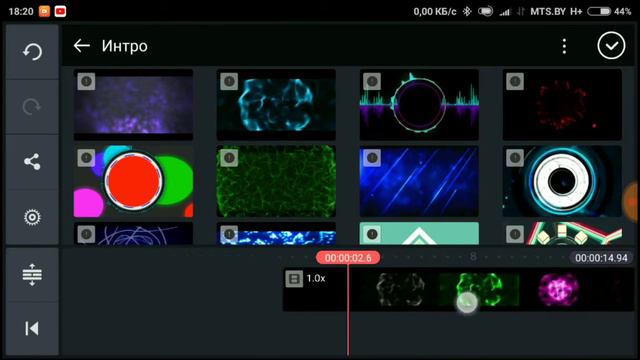Tap info badge on cyan eye thumbnail
640x360 pixels.
click(x=515, y=158)
